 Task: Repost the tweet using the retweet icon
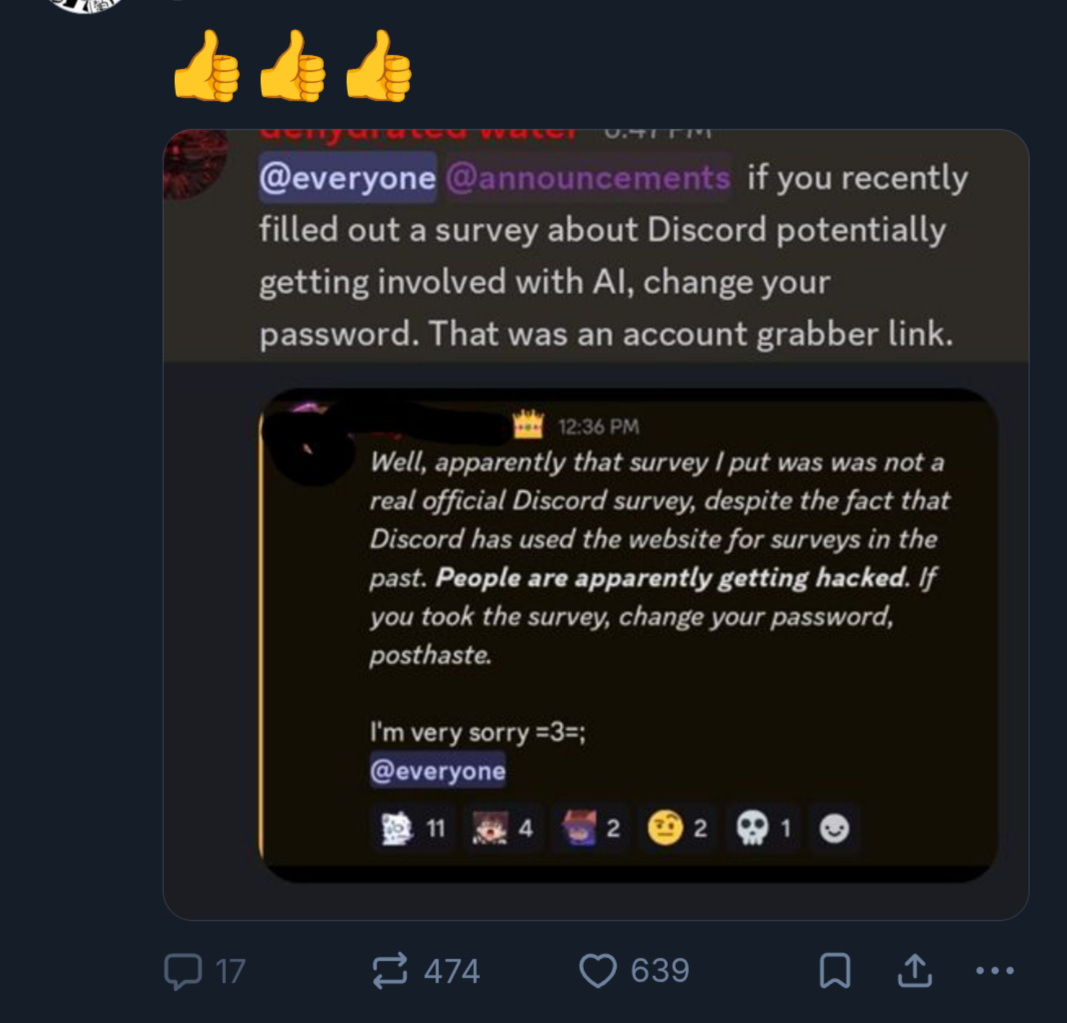(389, 971)
